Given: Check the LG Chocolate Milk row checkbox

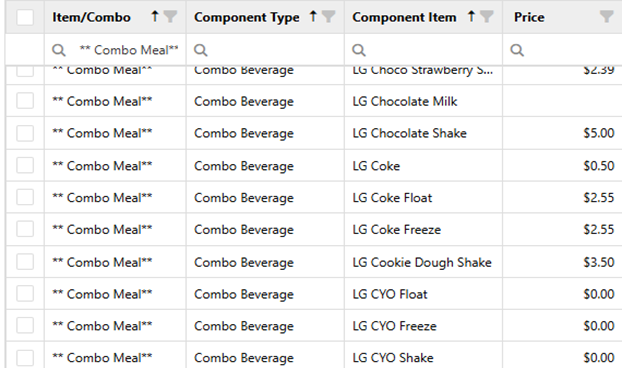Looking at the screenshot, I should click(25, 101).
